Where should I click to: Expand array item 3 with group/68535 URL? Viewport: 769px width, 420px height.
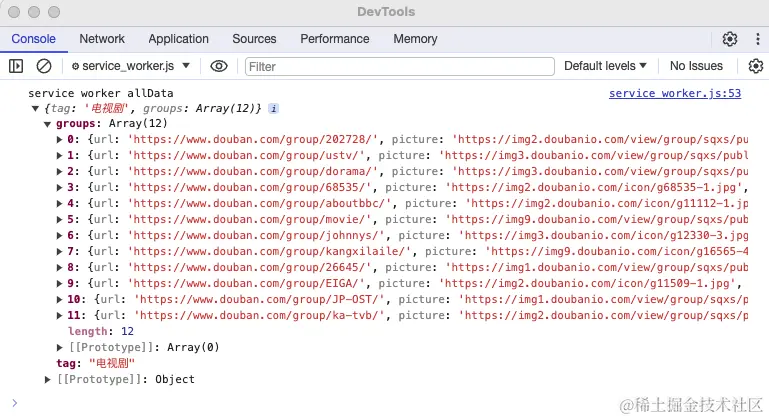coord(59,187)
